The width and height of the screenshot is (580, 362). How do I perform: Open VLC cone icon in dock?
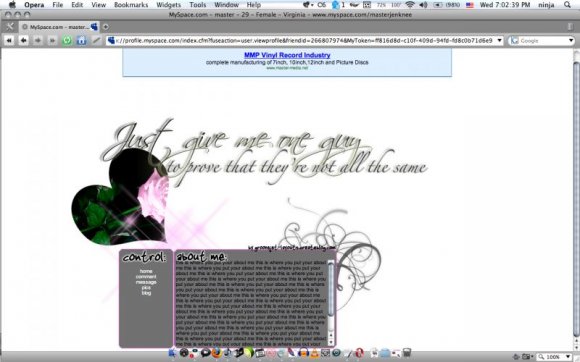tap(314, 353)
